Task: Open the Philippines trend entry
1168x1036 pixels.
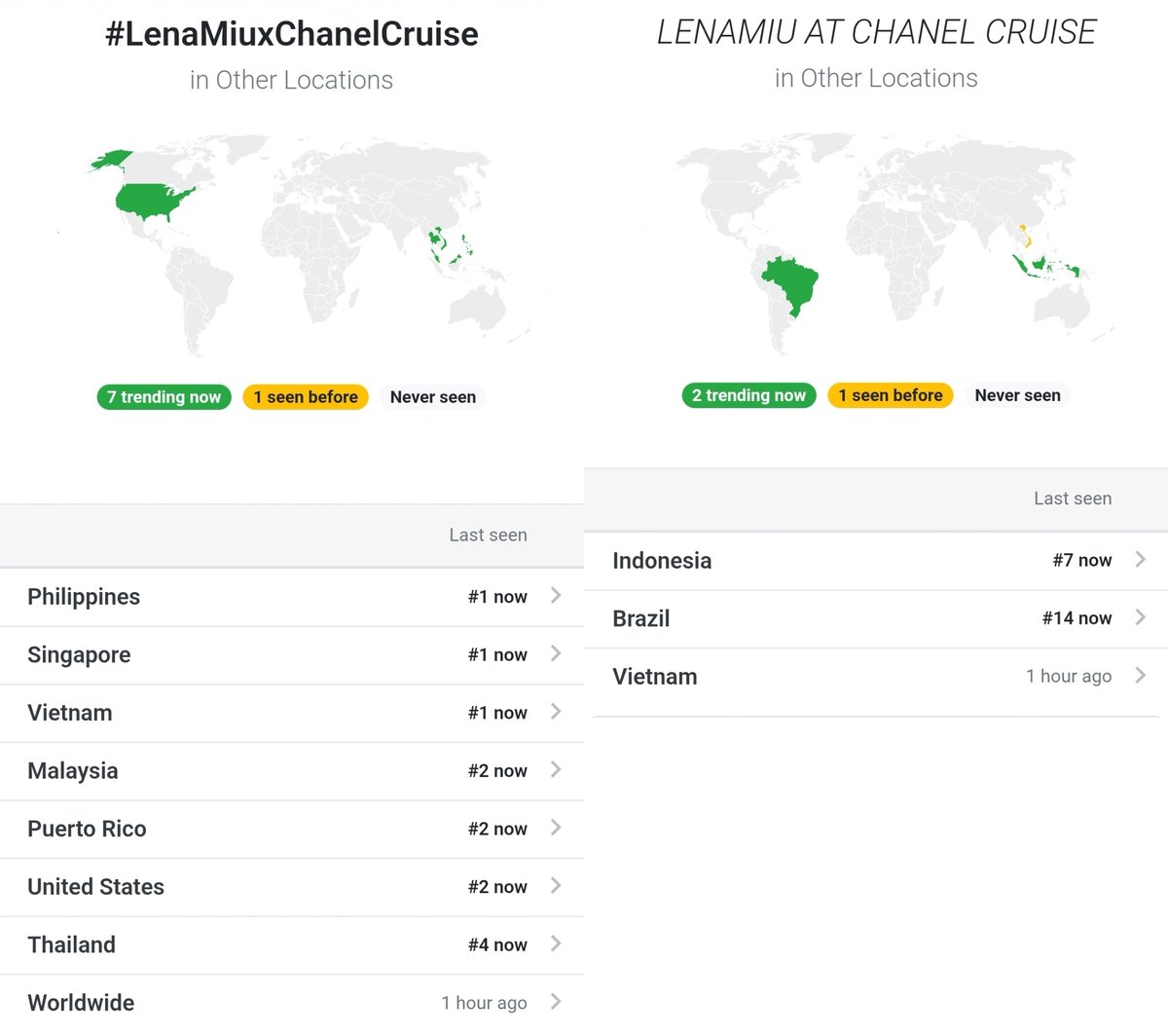Action: (292, 597)
